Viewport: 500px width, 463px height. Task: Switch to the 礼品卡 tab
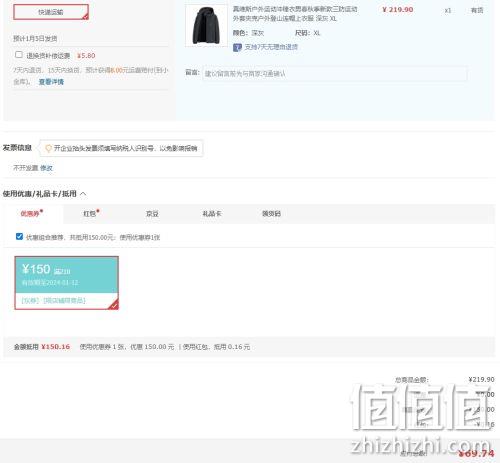[x=212, y=213]
